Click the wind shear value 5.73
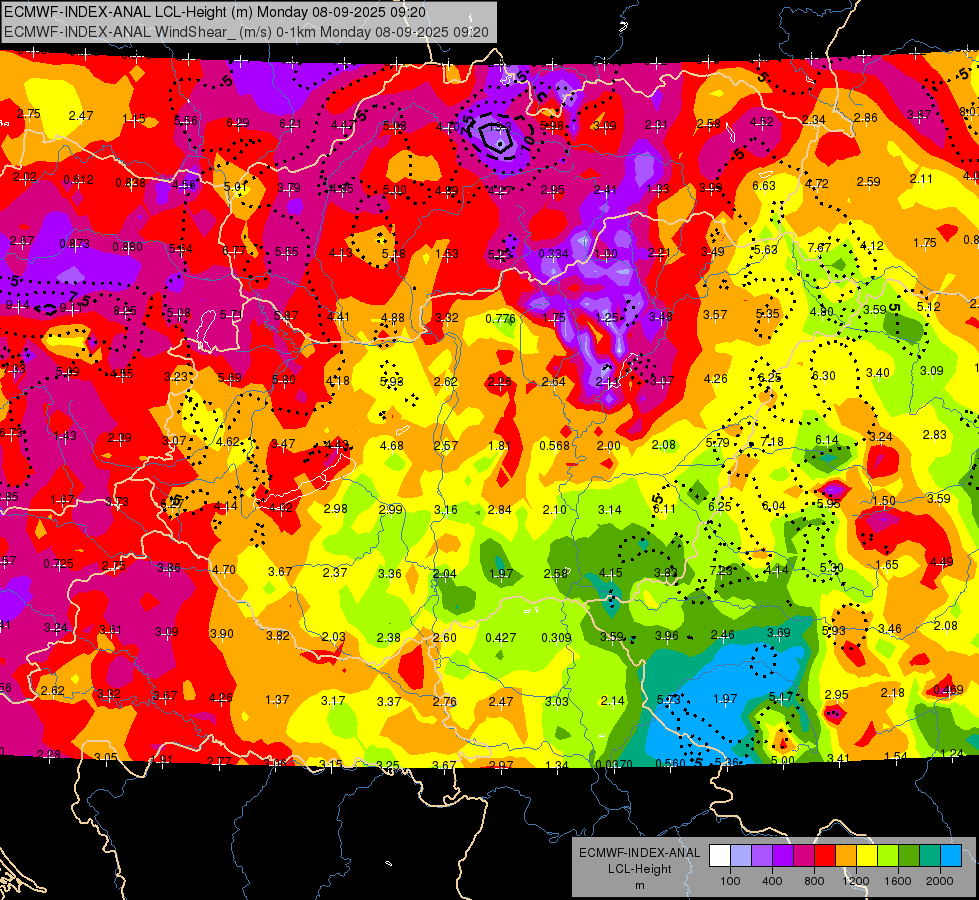This screenshot has height=900, width=979. 669,700
